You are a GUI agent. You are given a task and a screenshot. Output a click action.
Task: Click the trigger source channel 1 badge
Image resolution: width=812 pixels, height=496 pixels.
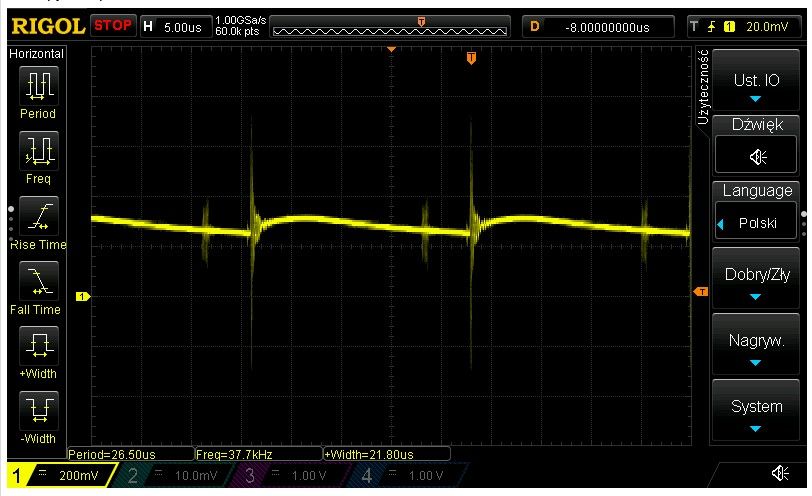pos(729,27)
